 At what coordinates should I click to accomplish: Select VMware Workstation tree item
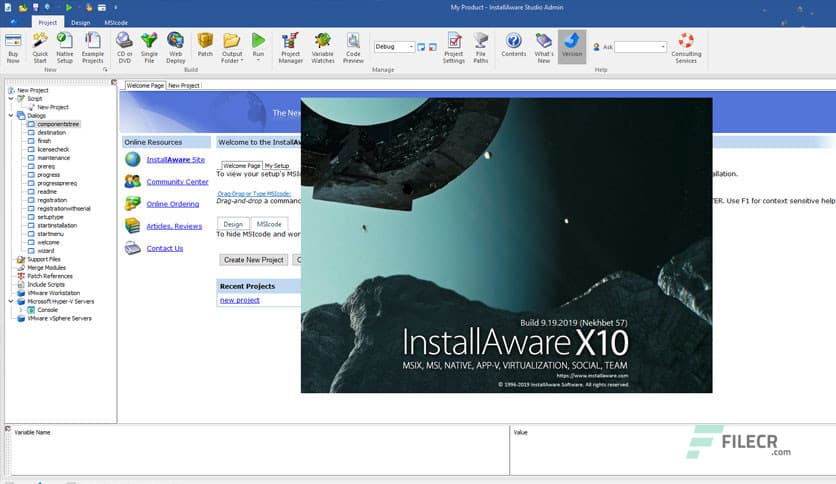pyautogui.click(x=53, y=293)
